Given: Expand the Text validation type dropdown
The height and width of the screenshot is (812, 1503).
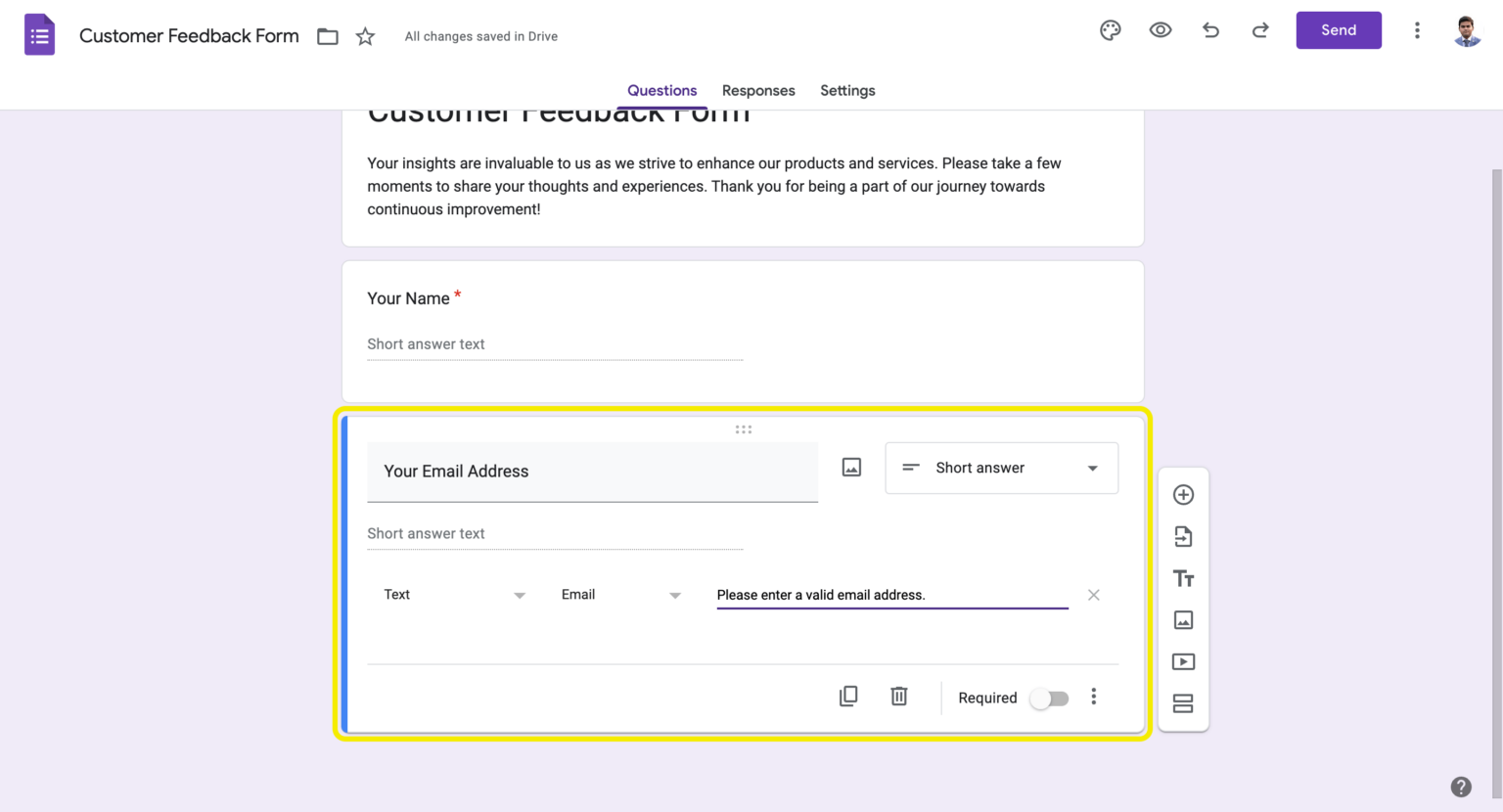Looking at the screenshot, I should (455, 594).
